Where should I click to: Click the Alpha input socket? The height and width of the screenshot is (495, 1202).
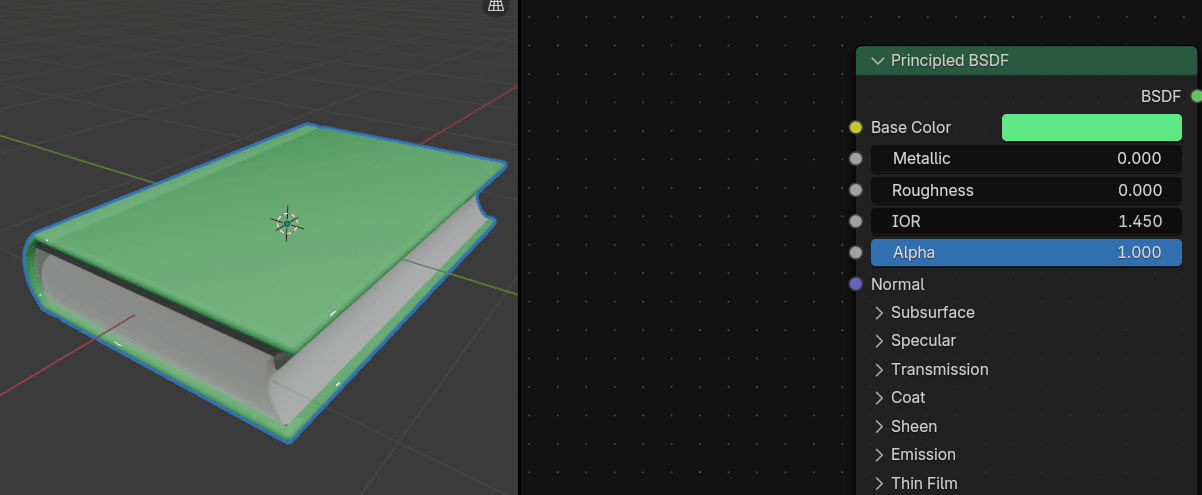point(856,252)
